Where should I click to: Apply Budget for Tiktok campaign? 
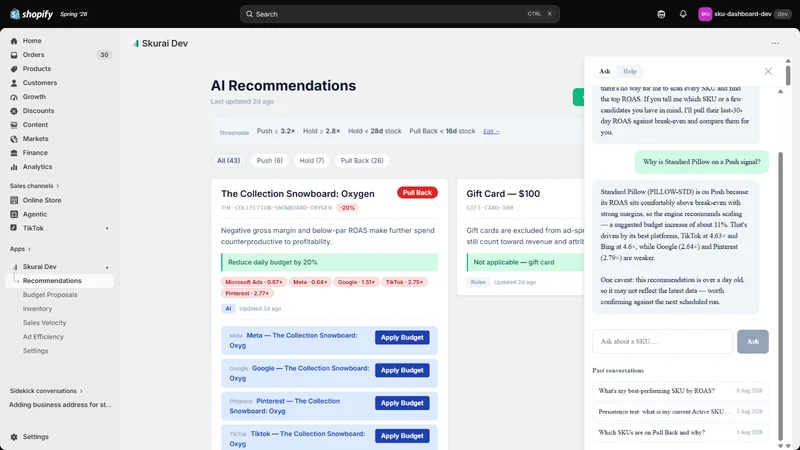coord(402,436)
